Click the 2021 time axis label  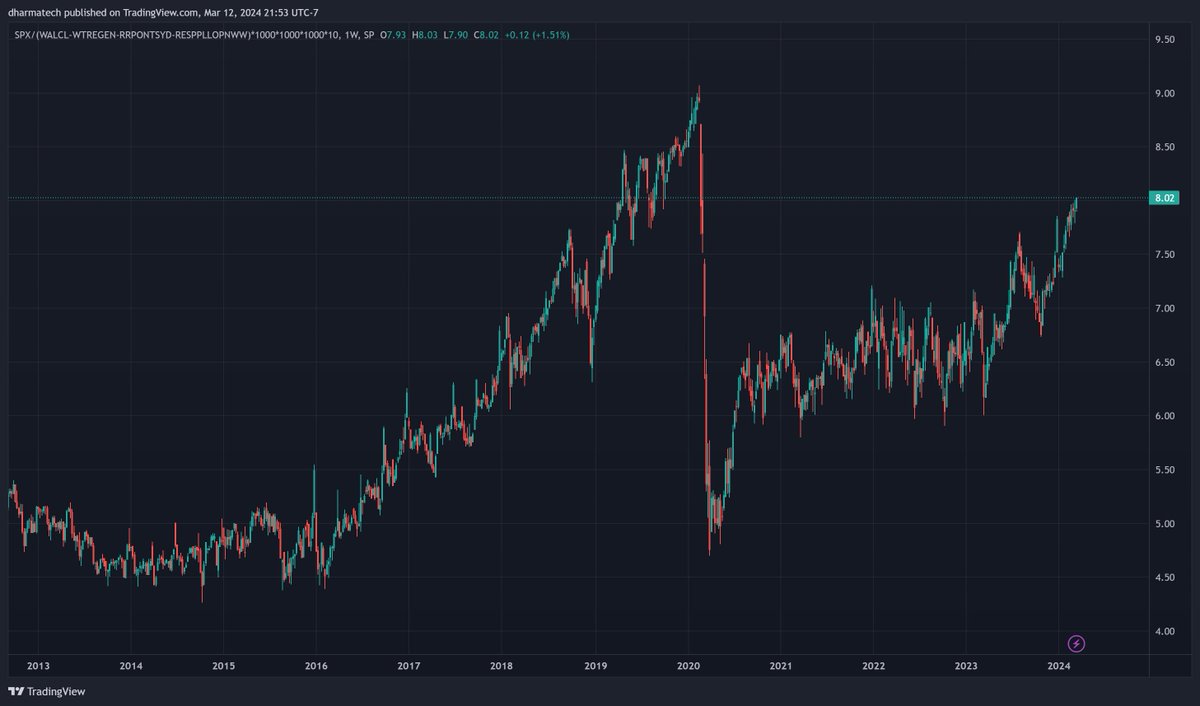coord(781,665)
